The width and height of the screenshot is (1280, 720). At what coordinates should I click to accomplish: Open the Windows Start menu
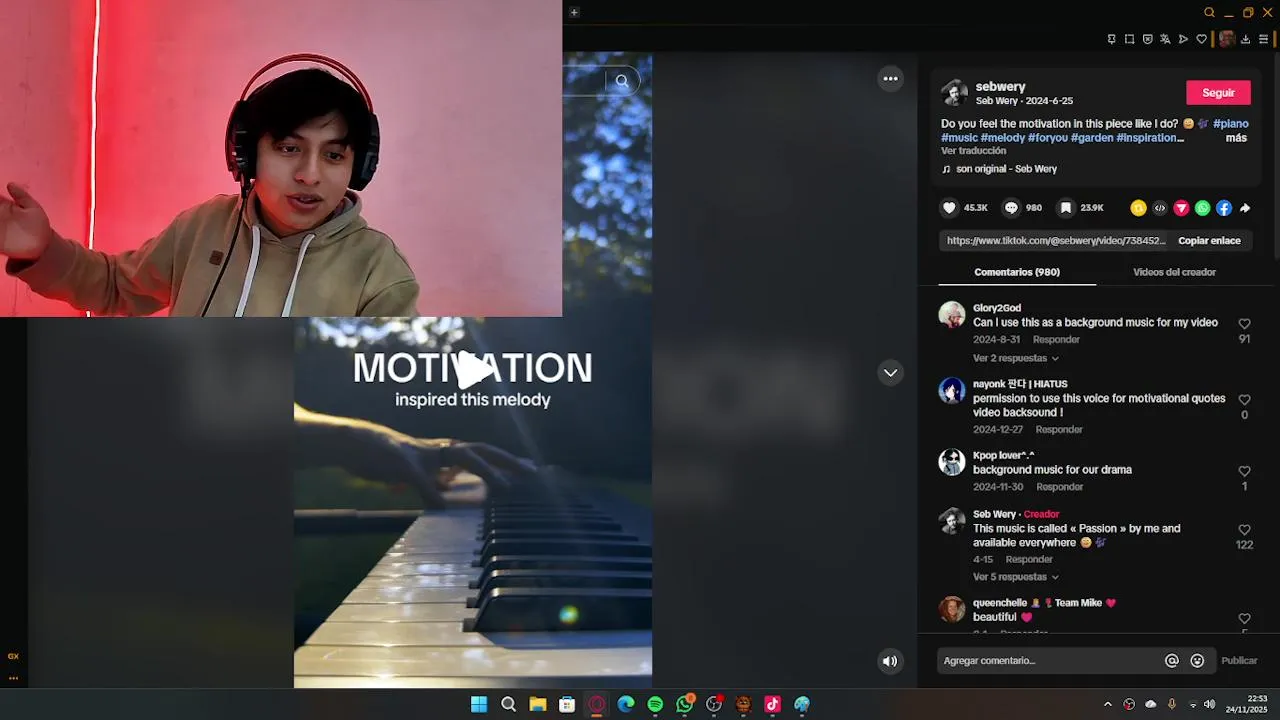pos(479,704)
